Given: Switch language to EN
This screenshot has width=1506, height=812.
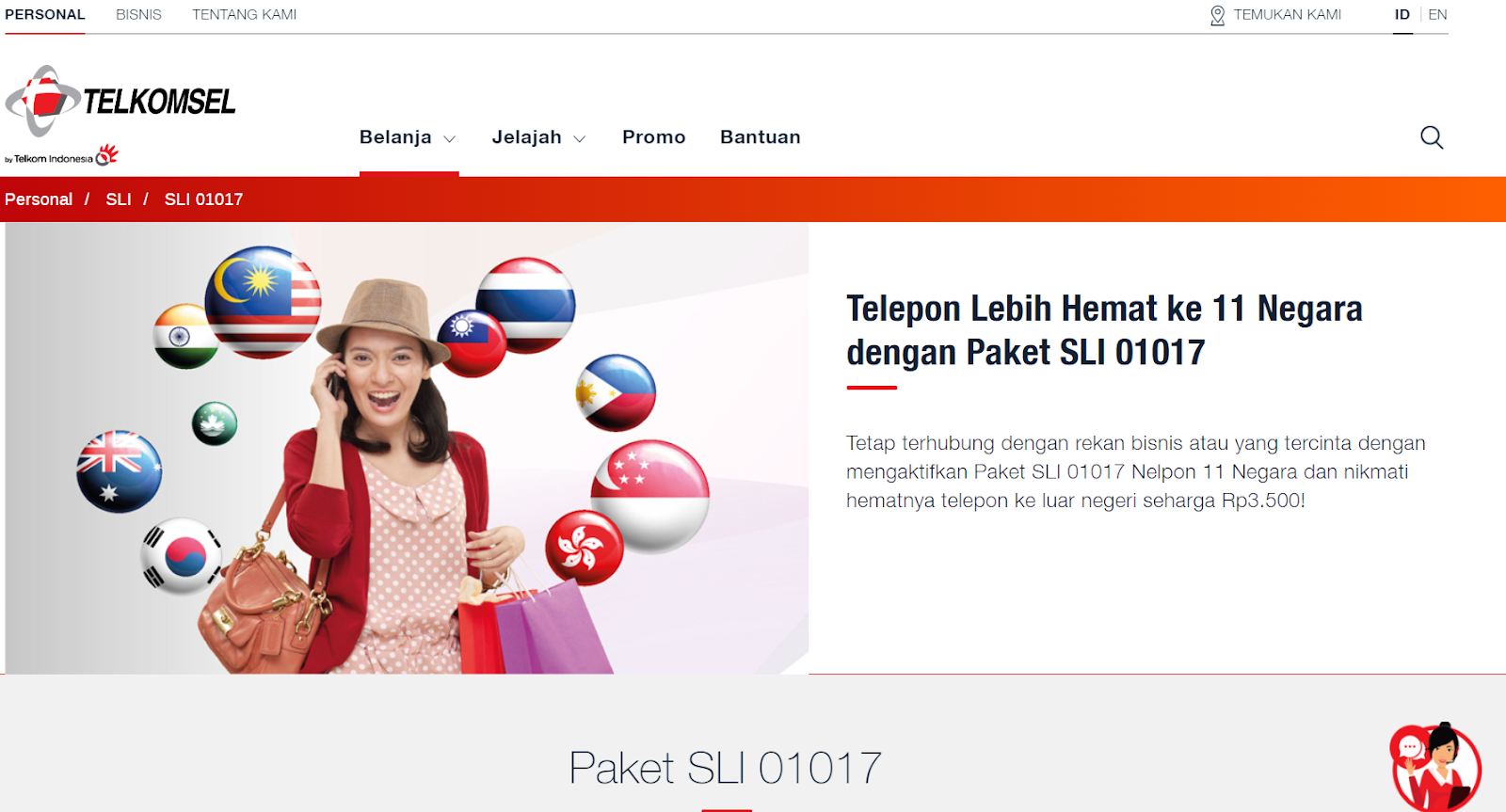Looking at the screenshot, I should pyautogui.click(x=1437, y=15).
